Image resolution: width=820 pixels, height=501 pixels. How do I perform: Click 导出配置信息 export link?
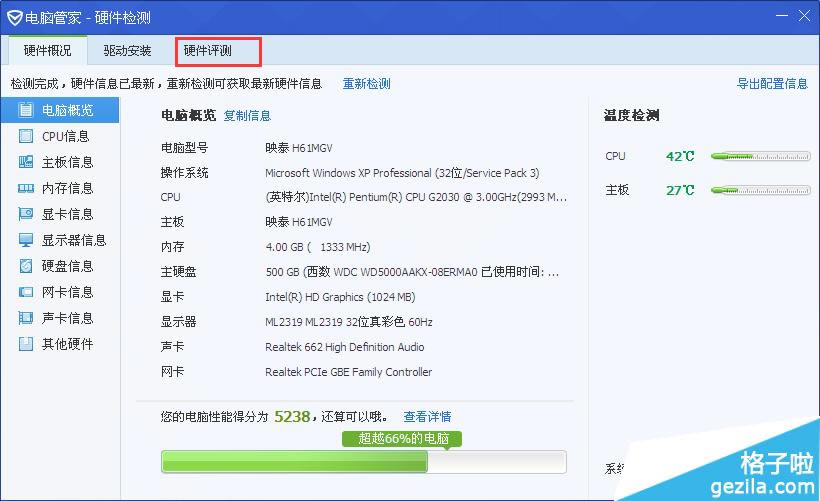tap(772, 84)
